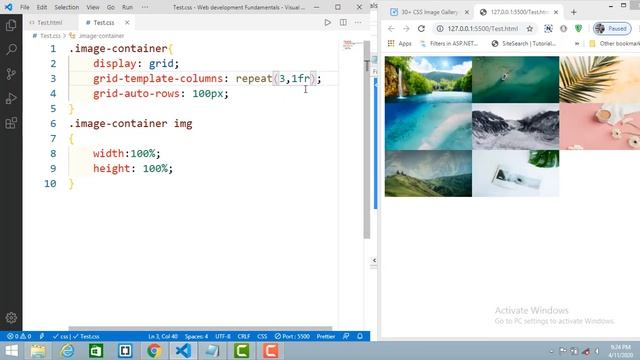640x360 pixels.
Task: Open the feedback icon in status bar
Action: [x=346, y=336]
